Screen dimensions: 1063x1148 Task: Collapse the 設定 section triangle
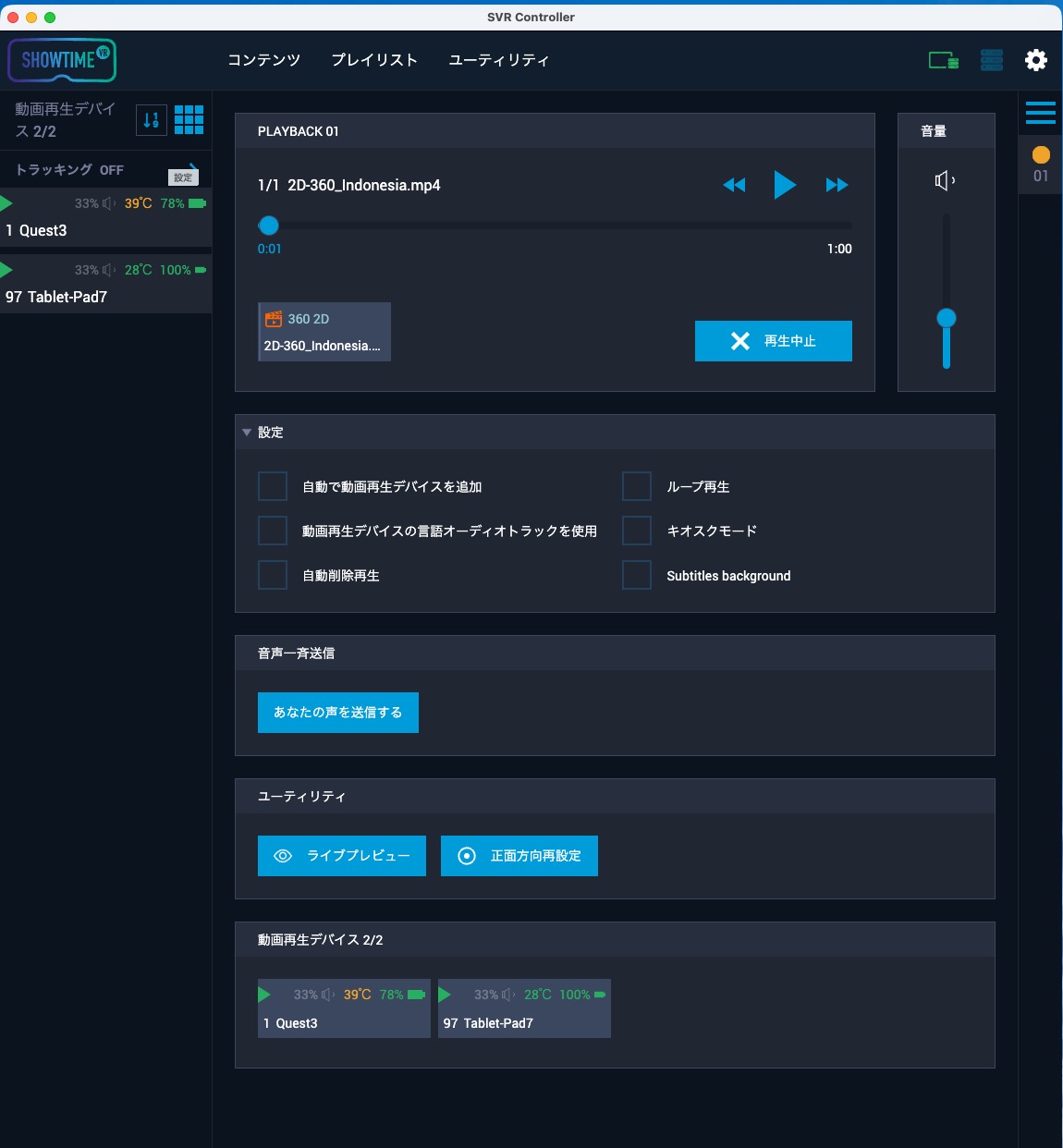(247, 433)
